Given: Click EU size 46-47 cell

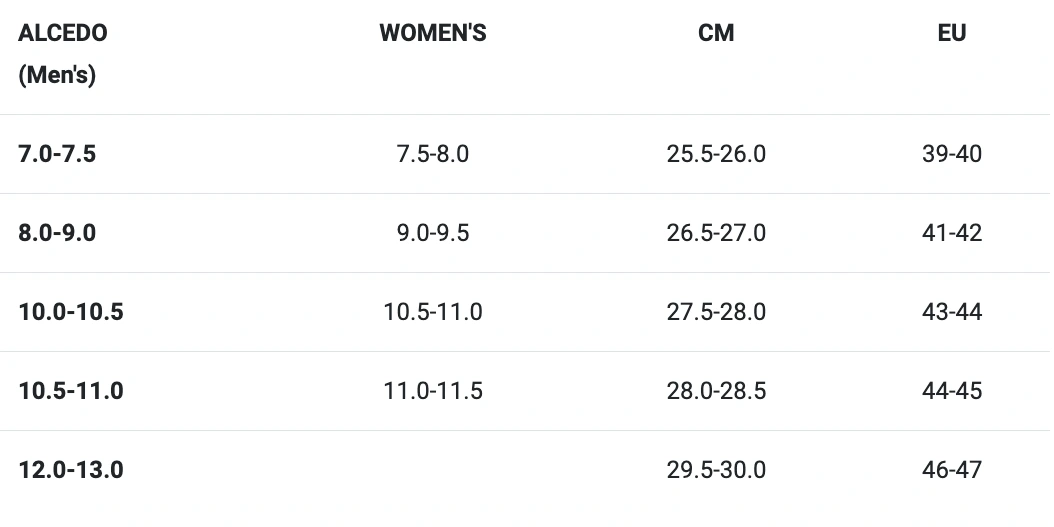Looking at the screenshot, I should pos(952,470).
